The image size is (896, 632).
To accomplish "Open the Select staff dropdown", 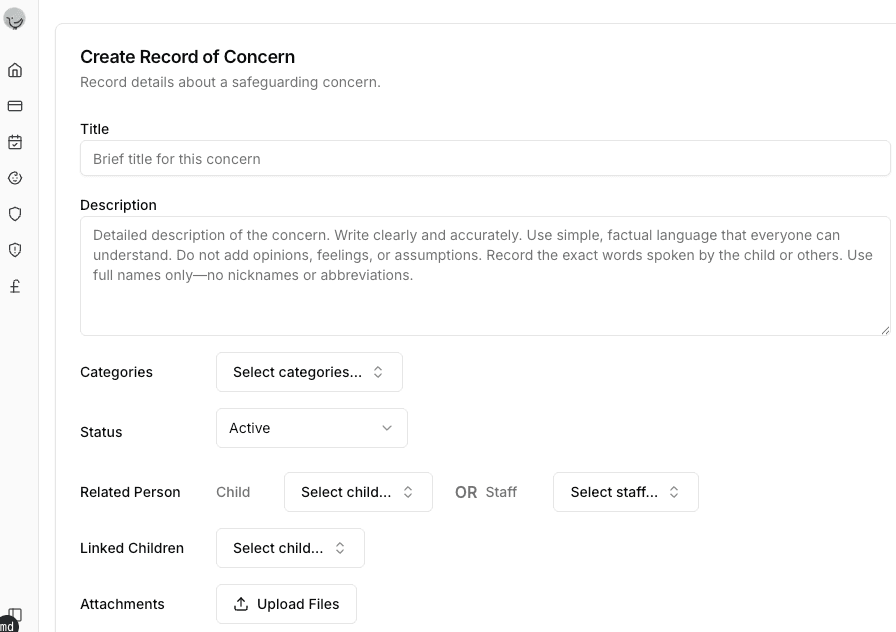I will tap(625, 491).
